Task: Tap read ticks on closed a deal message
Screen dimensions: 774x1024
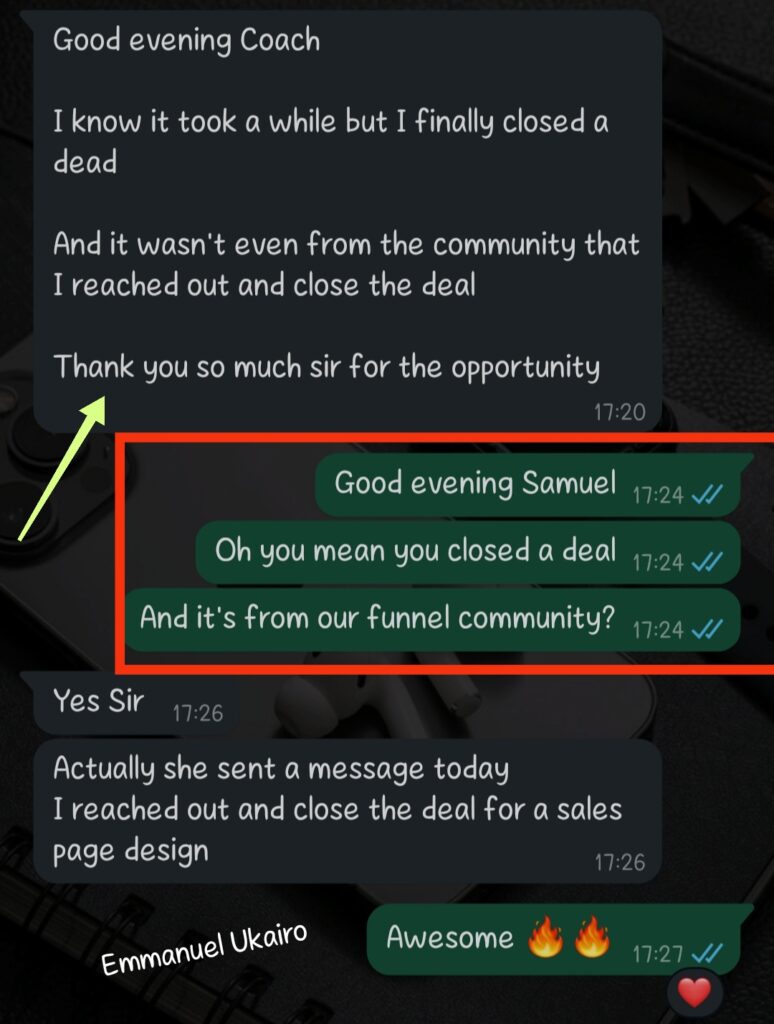Action: click(707, 562)
